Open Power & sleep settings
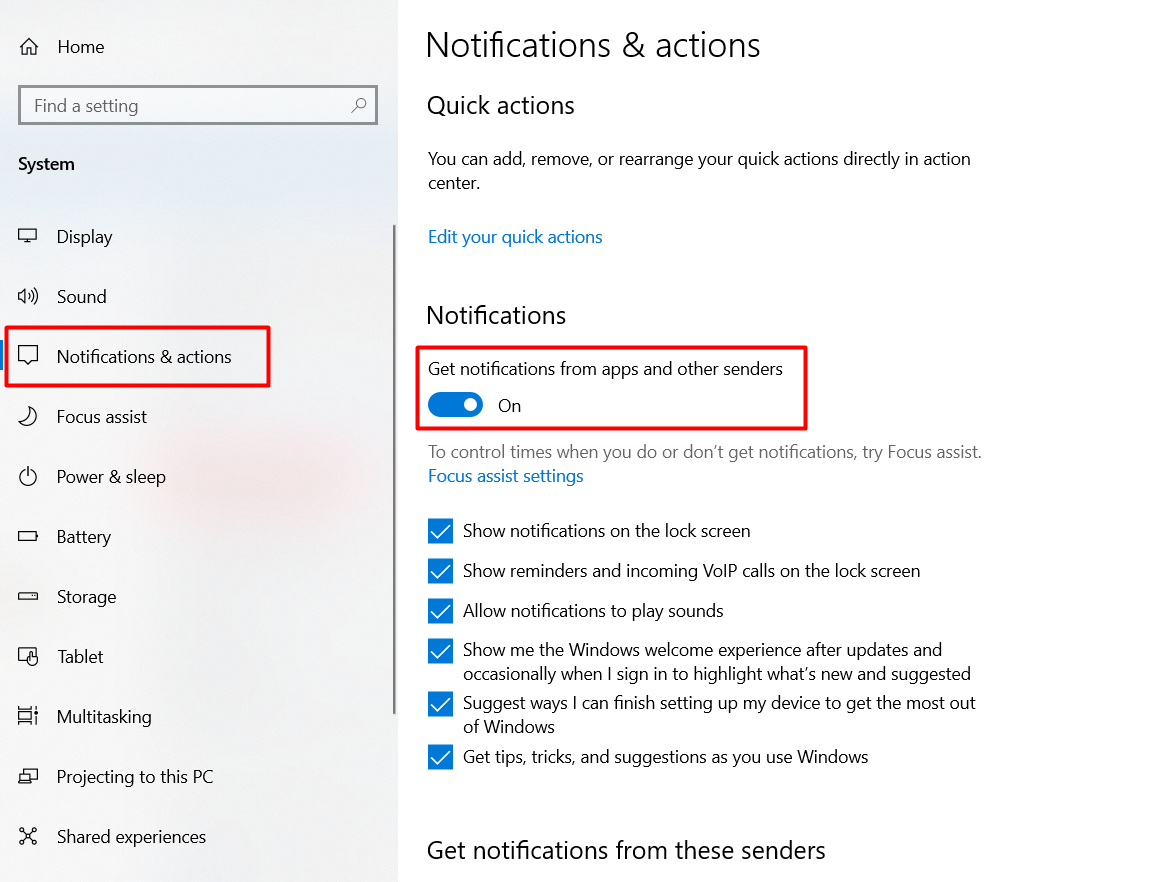Image resolution: width=1175 pixels, height=882 pixels. 111,477
